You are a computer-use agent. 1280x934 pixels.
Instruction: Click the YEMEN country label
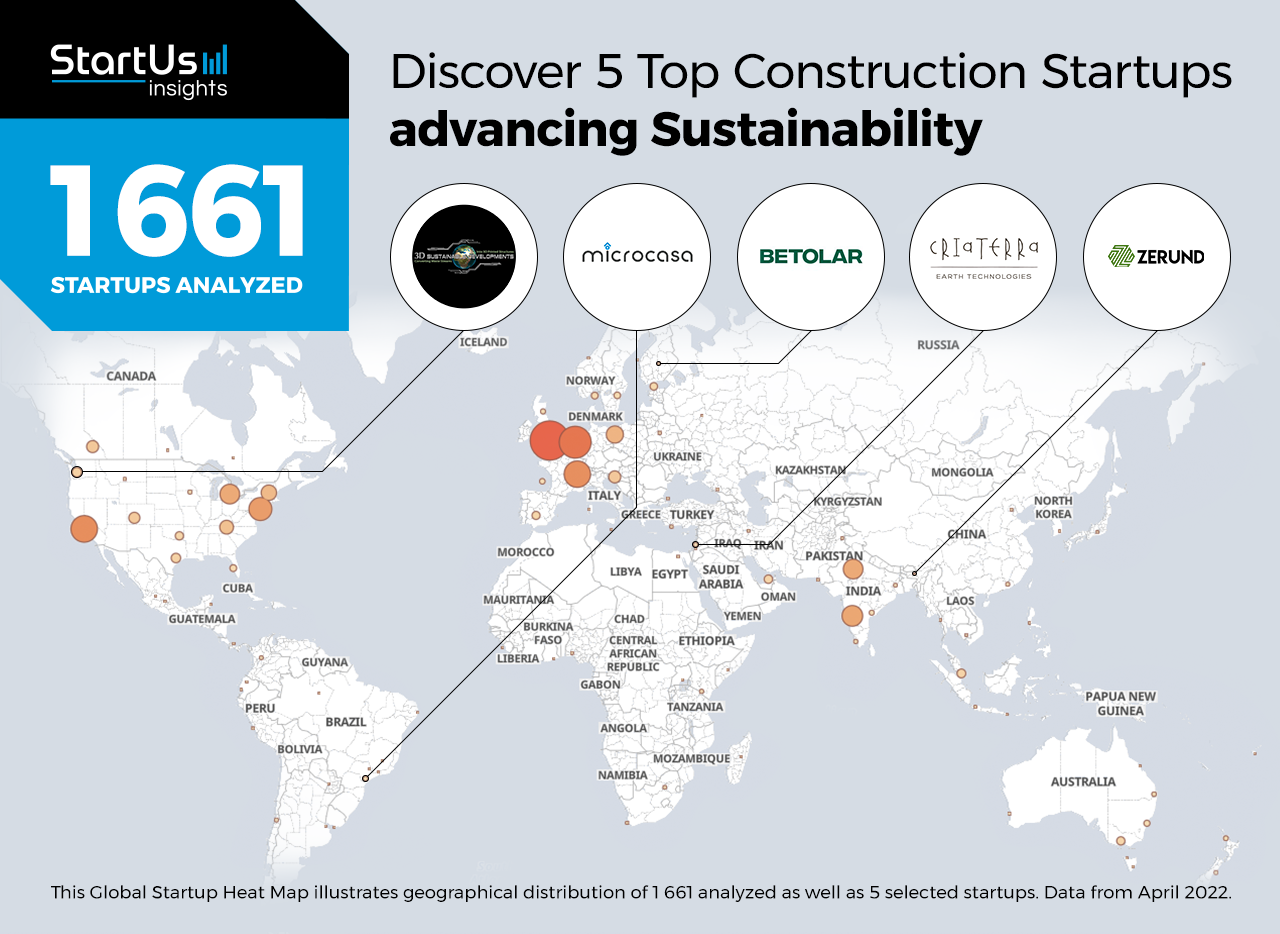click(742, 617)
